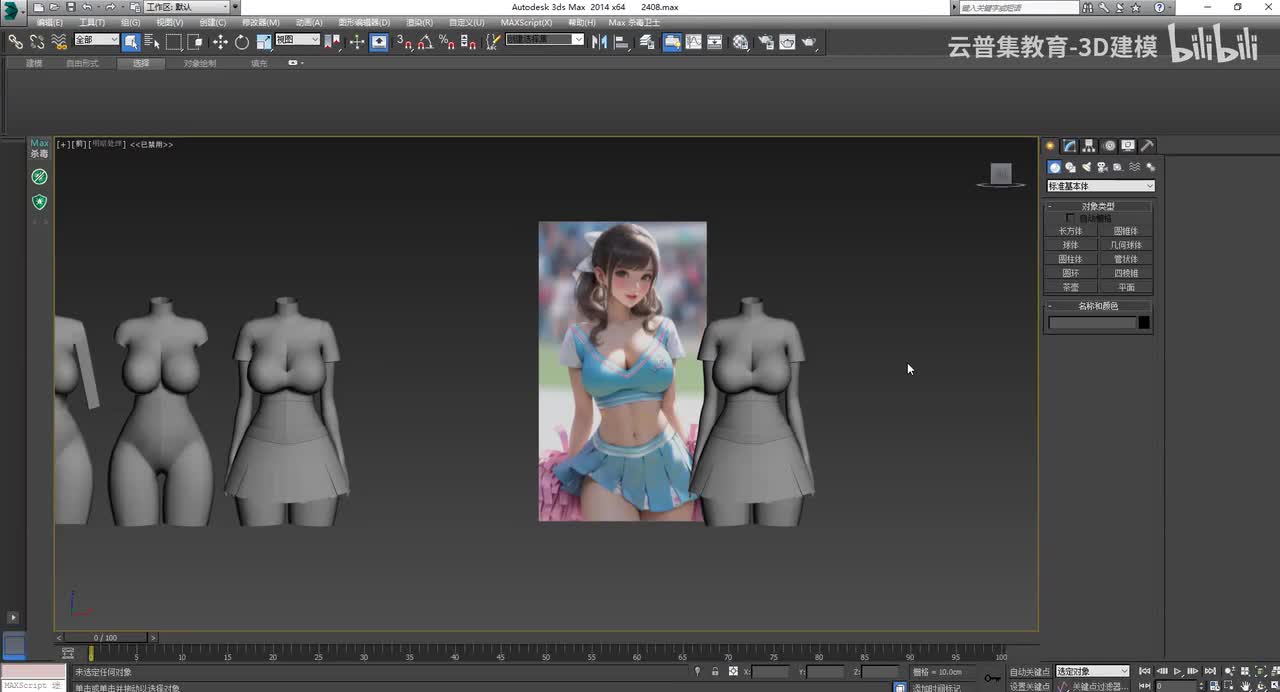The image size is (1280, 692).
Task: Select the Move transform tool
Action: pos(220,42)
